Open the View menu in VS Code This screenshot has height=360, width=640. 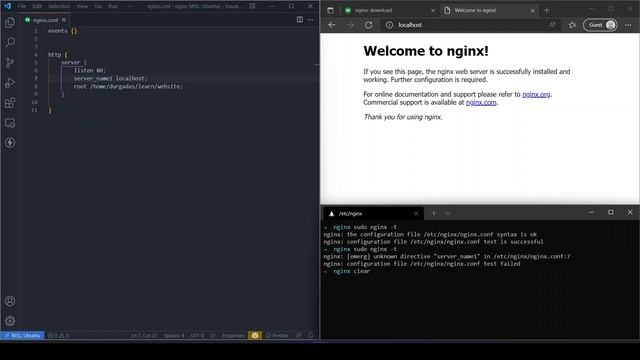(x=82, y=6)
